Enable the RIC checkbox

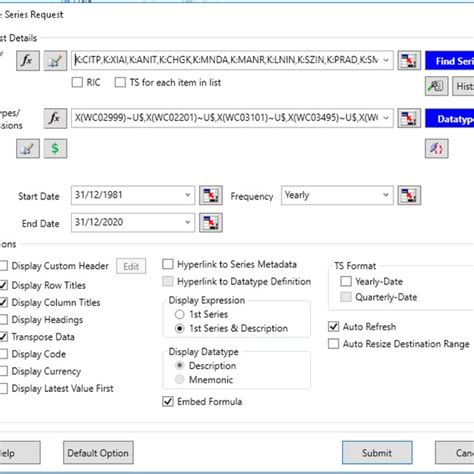77,82
